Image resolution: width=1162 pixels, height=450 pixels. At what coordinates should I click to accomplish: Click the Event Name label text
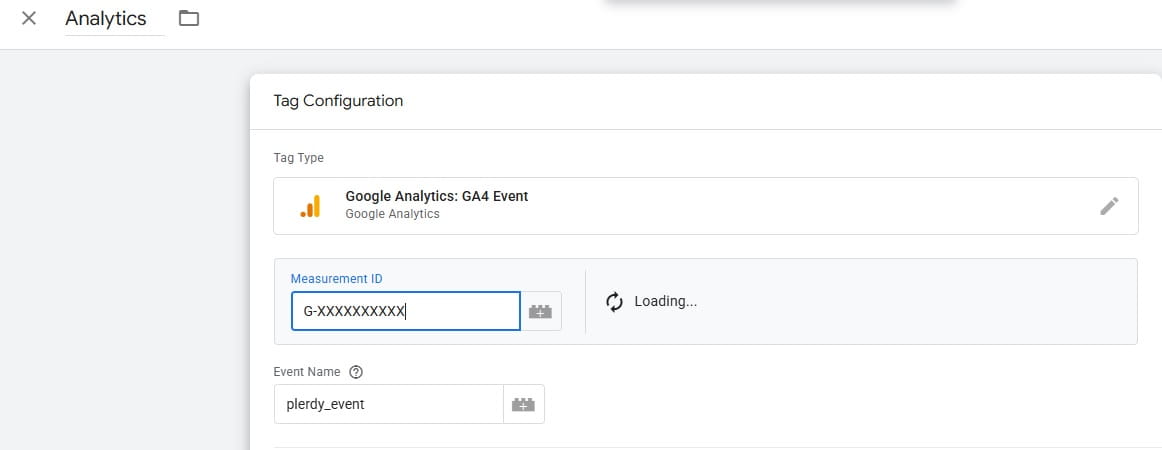click(x=307, y=372)
